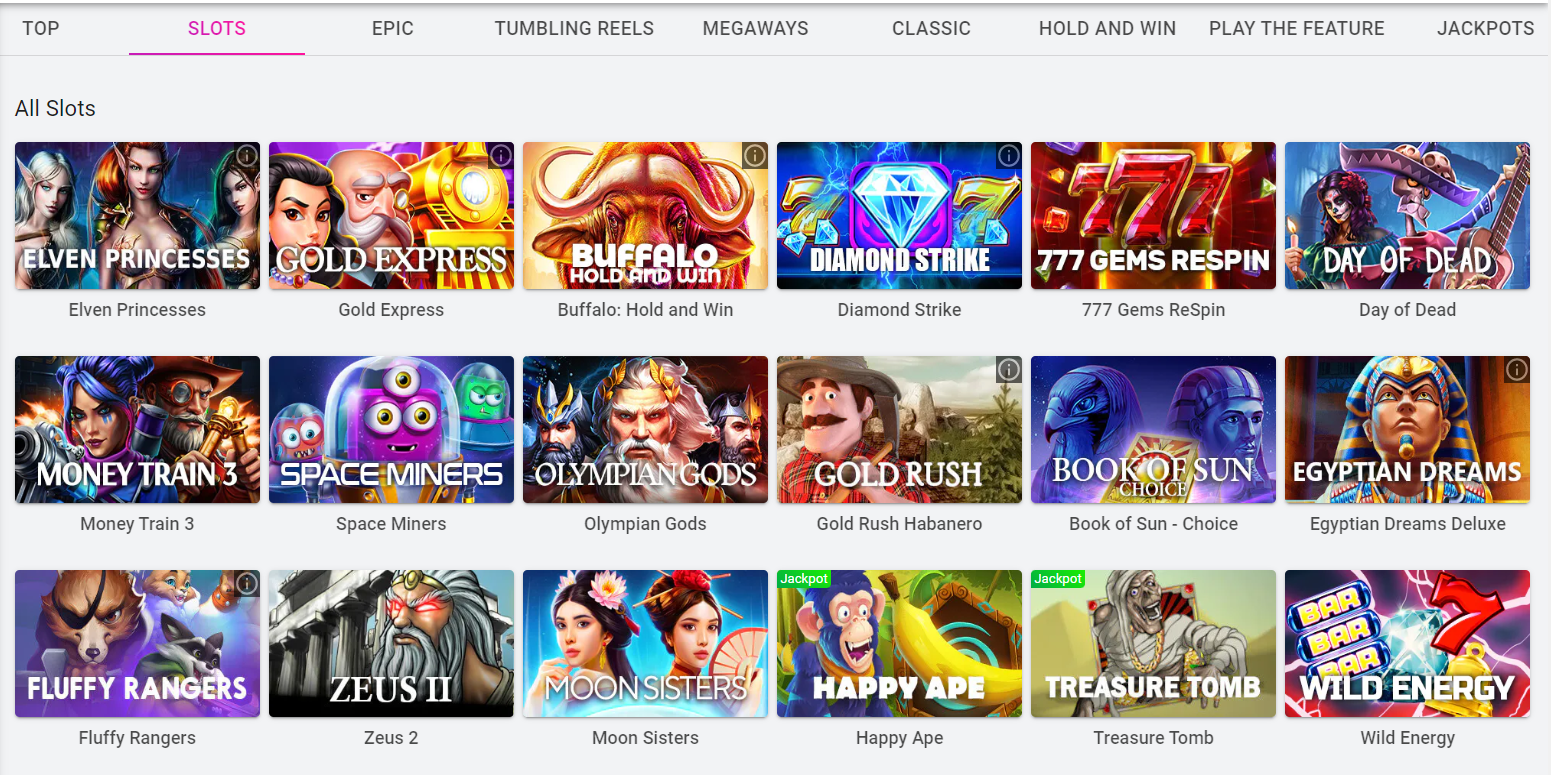
Task: Select the TUMBLING REELS tab
Action: coord(574,28)
